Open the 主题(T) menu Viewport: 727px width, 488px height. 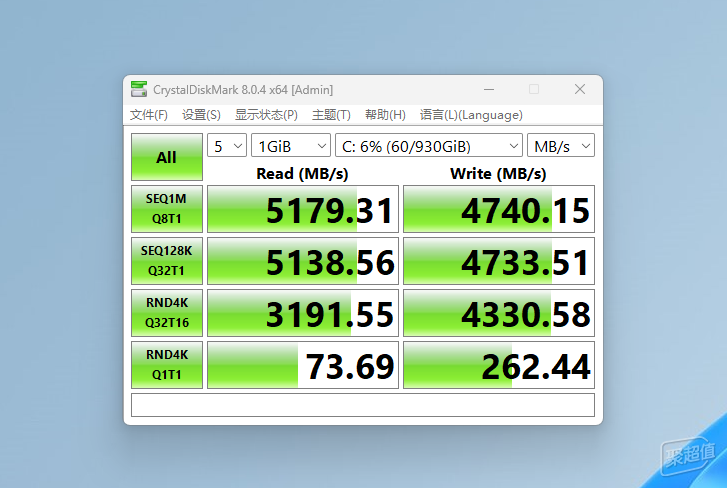(331, 114)
